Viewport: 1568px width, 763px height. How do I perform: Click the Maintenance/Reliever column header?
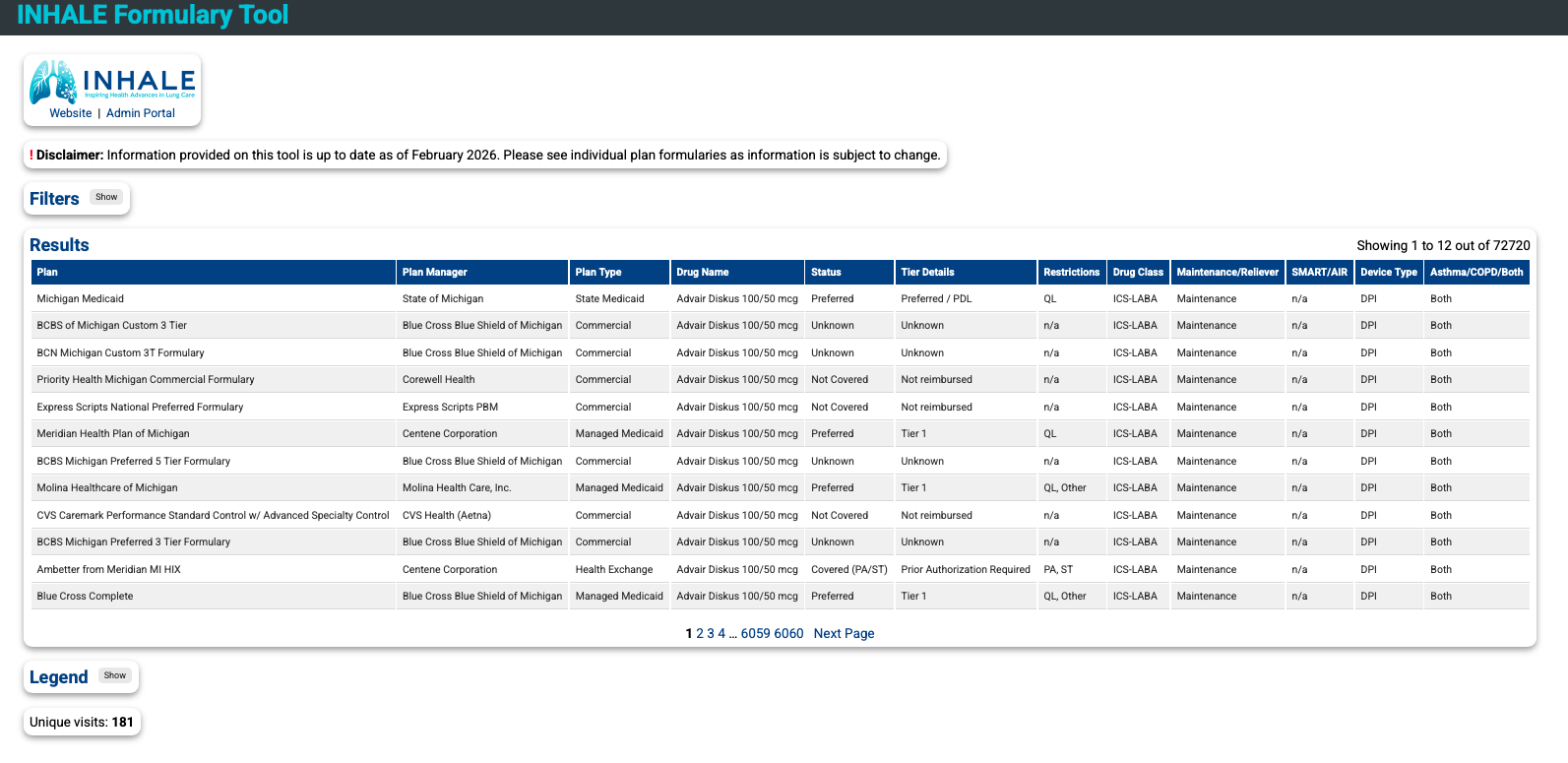(1227, 272)
